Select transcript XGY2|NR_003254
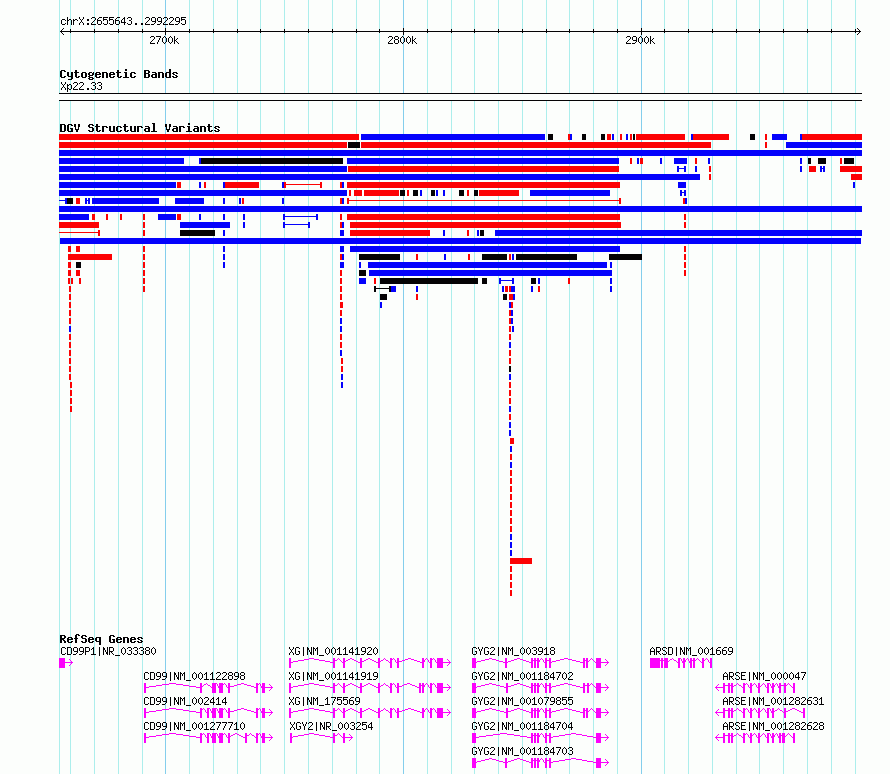The height and width of the screenshot is (774, 890). click(331, 726)
